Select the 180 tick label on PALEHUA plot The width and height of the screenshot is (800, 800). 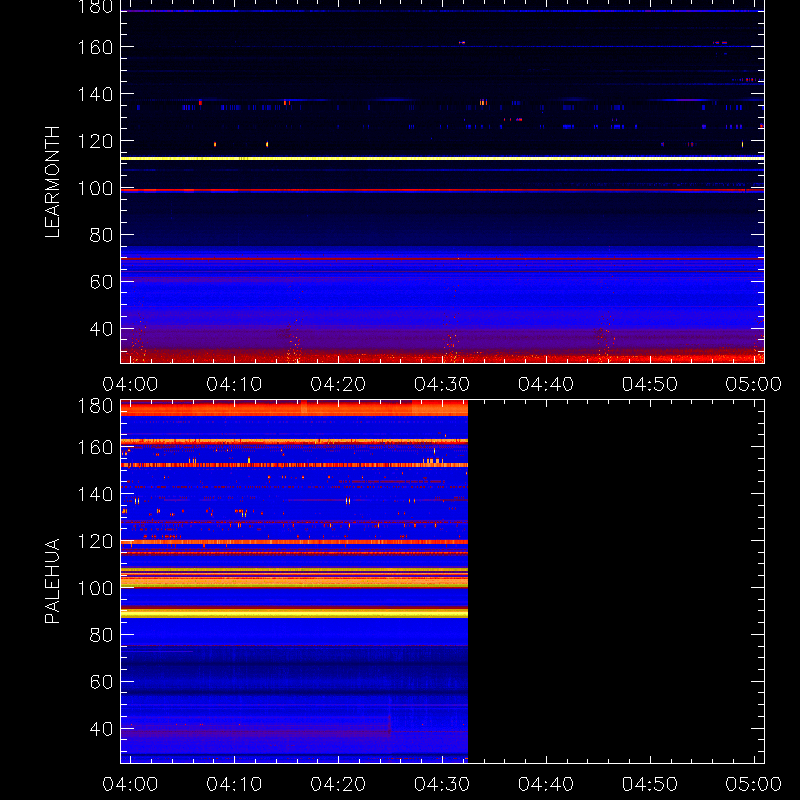pos(95,406)
